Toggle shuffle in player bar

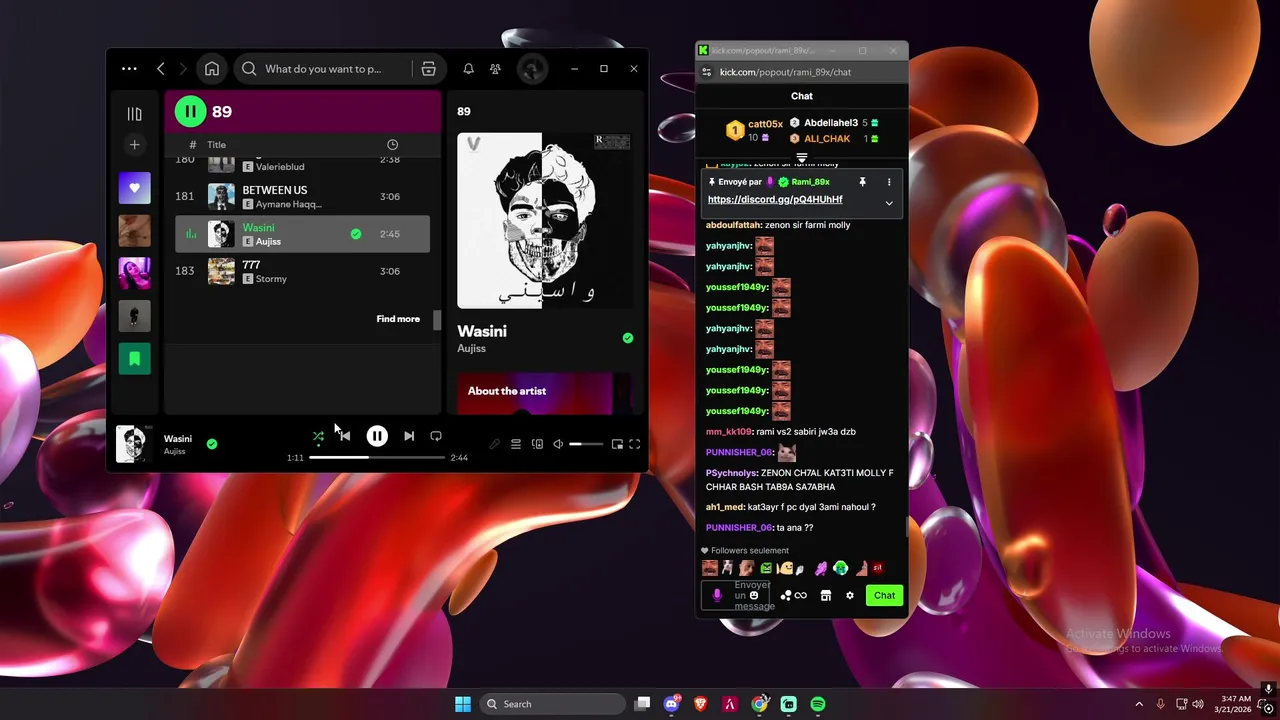coord(318,436)
